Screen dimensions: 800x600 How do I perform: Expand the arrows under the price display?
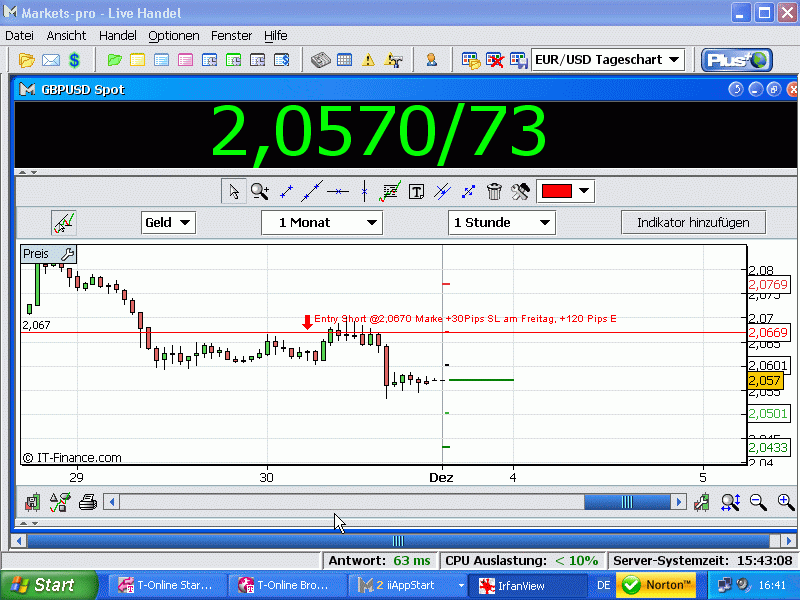tap(28, 172)
